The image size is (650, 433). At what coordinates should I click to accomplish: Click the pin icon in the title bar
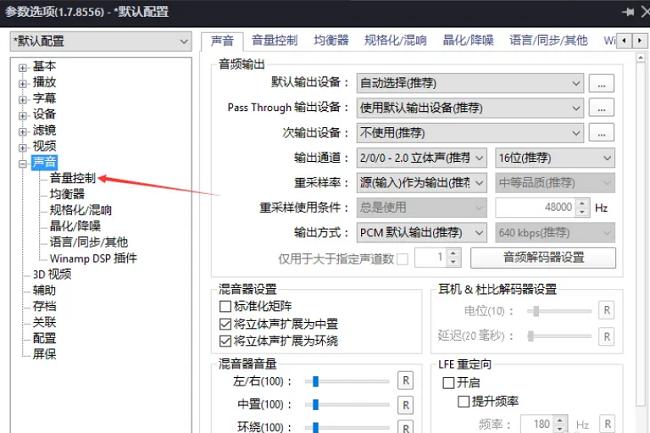coord(628,11)
